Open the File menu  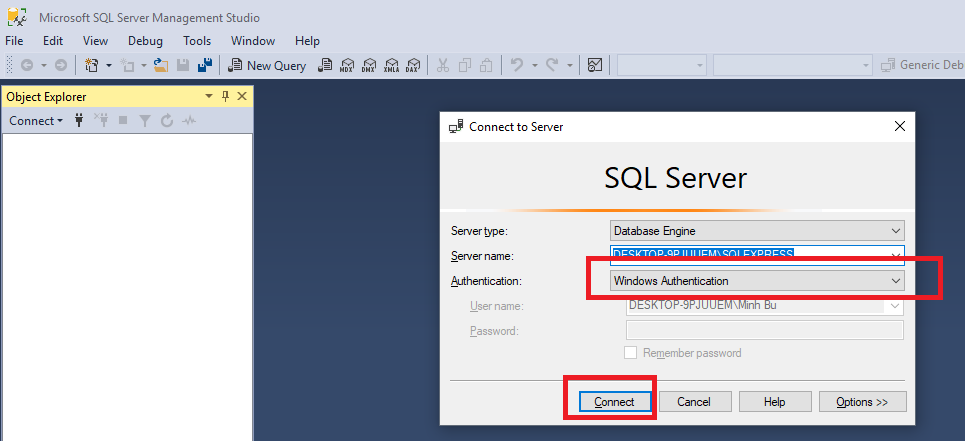tap(14, 41)
